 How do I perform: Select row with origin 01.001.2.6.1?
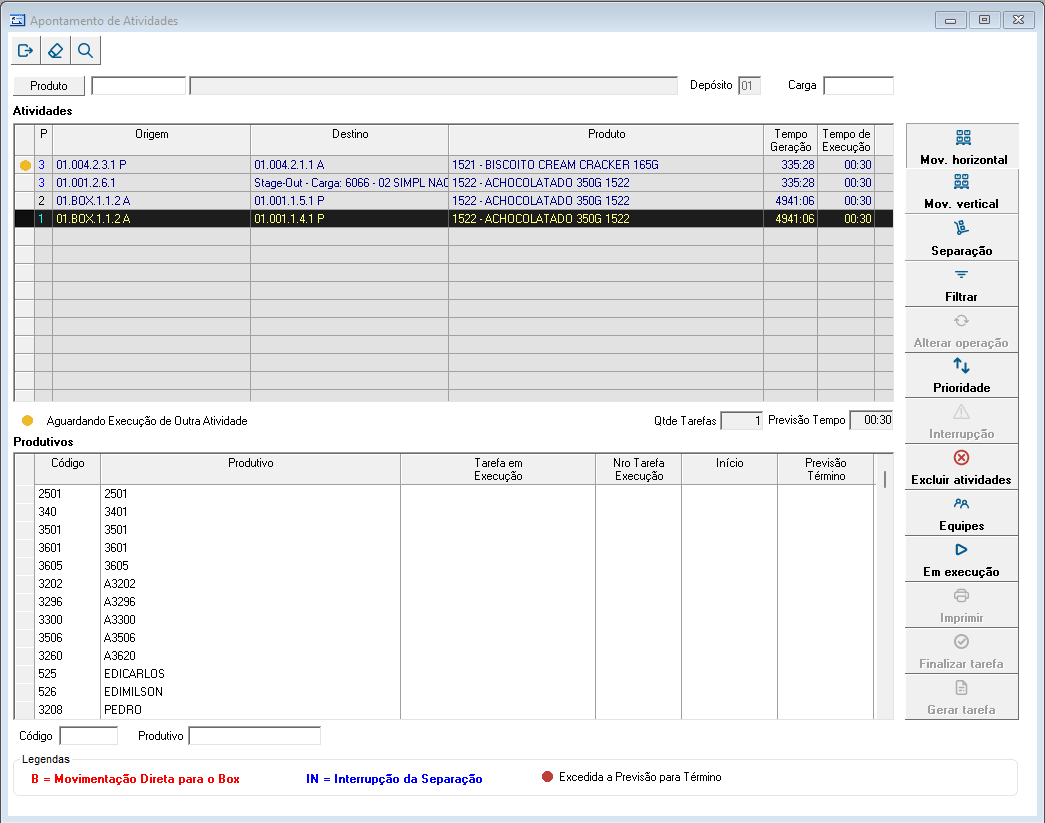(x=453, y=183)
